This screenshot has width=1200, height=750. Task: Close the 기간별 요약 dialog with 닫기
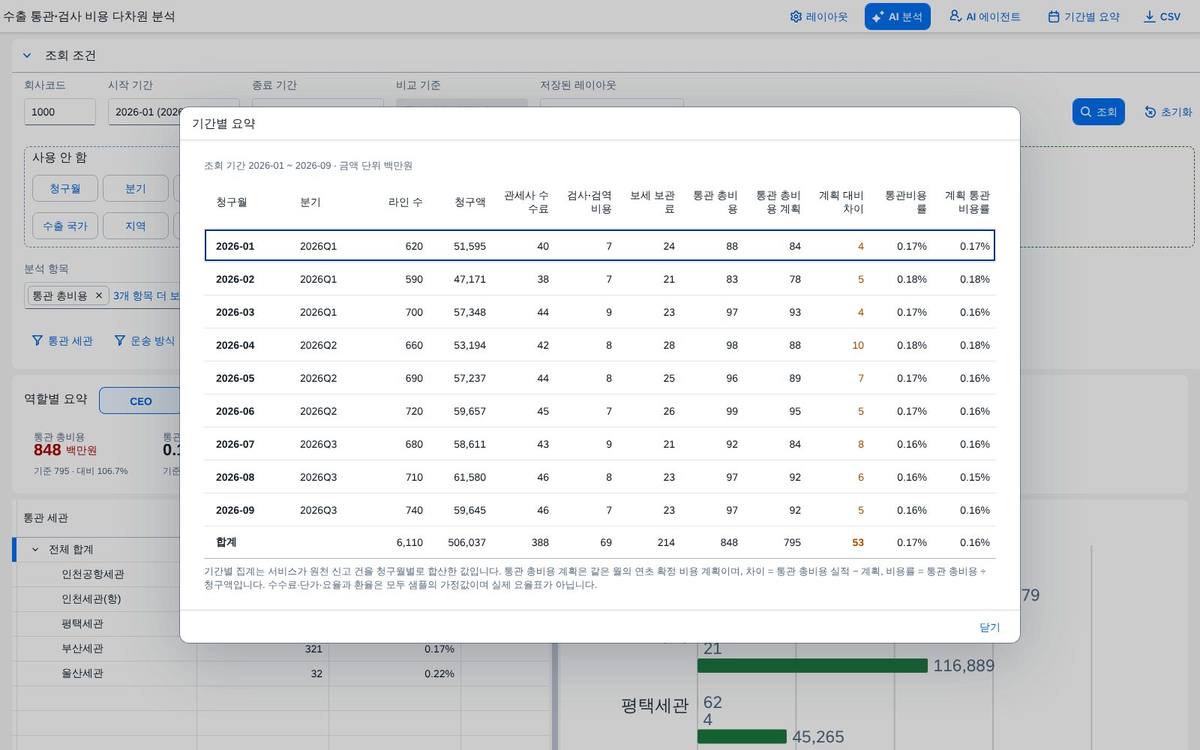[989, 627]
